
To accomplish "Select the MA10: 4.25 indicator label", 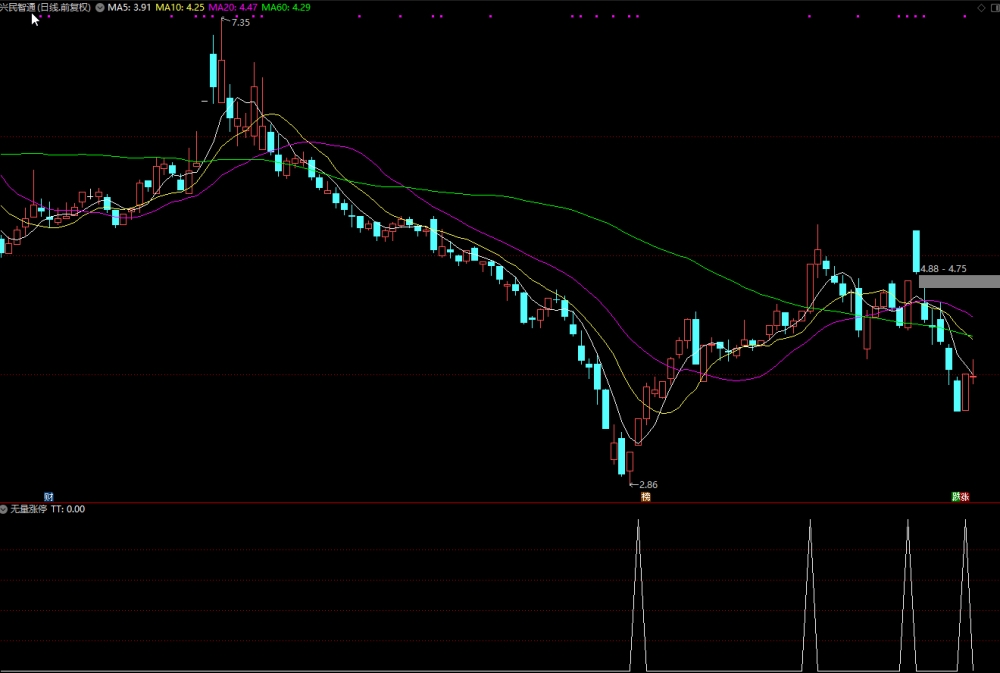I will [180, 8].
